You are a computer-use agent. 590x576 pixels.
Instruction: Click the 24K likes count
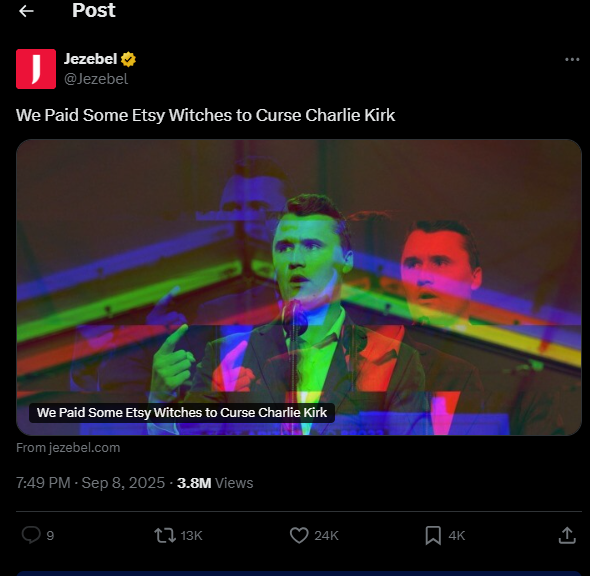326,535
